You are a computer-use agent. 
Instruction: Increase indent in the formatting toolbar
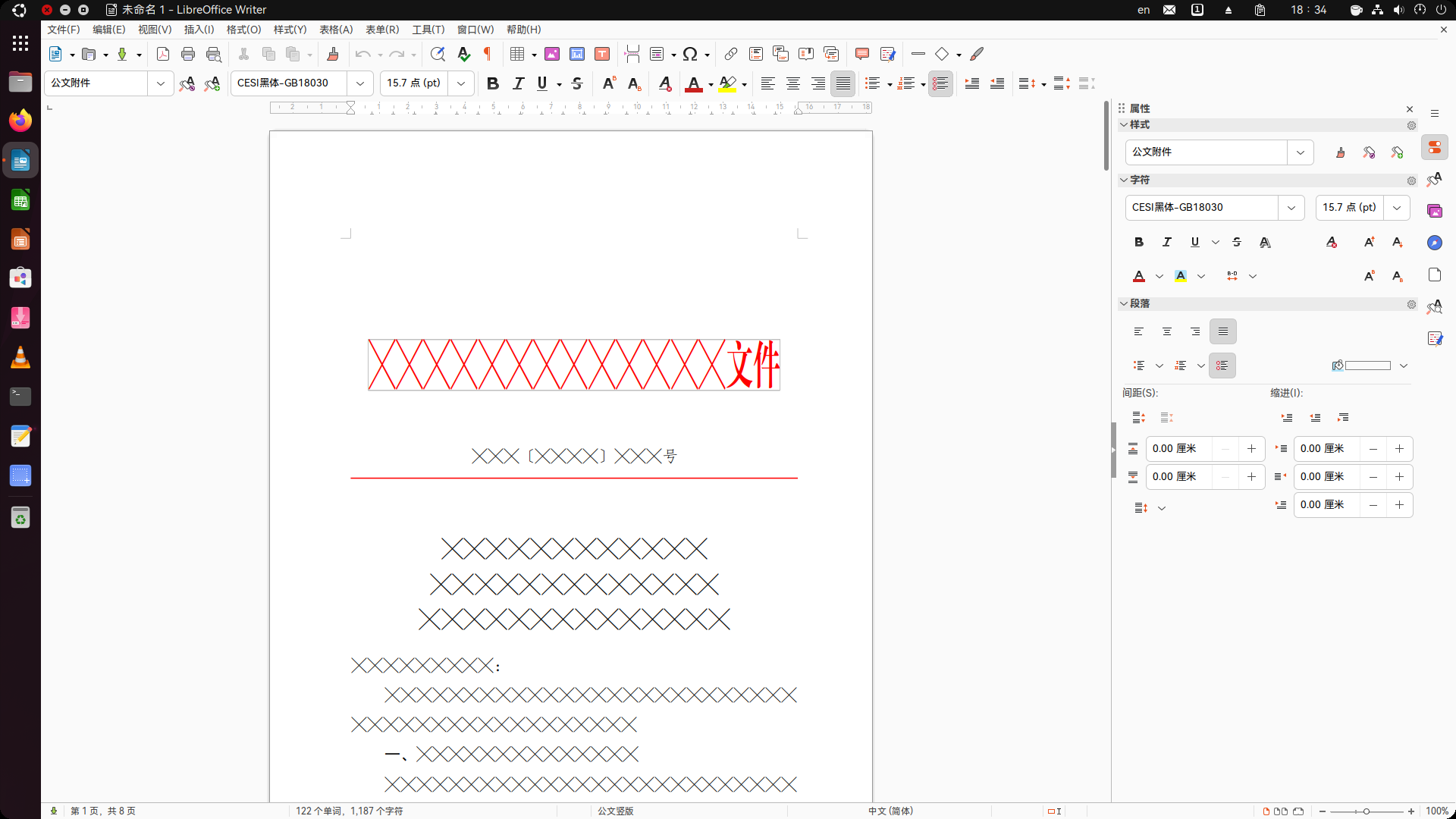coord(972,83)
